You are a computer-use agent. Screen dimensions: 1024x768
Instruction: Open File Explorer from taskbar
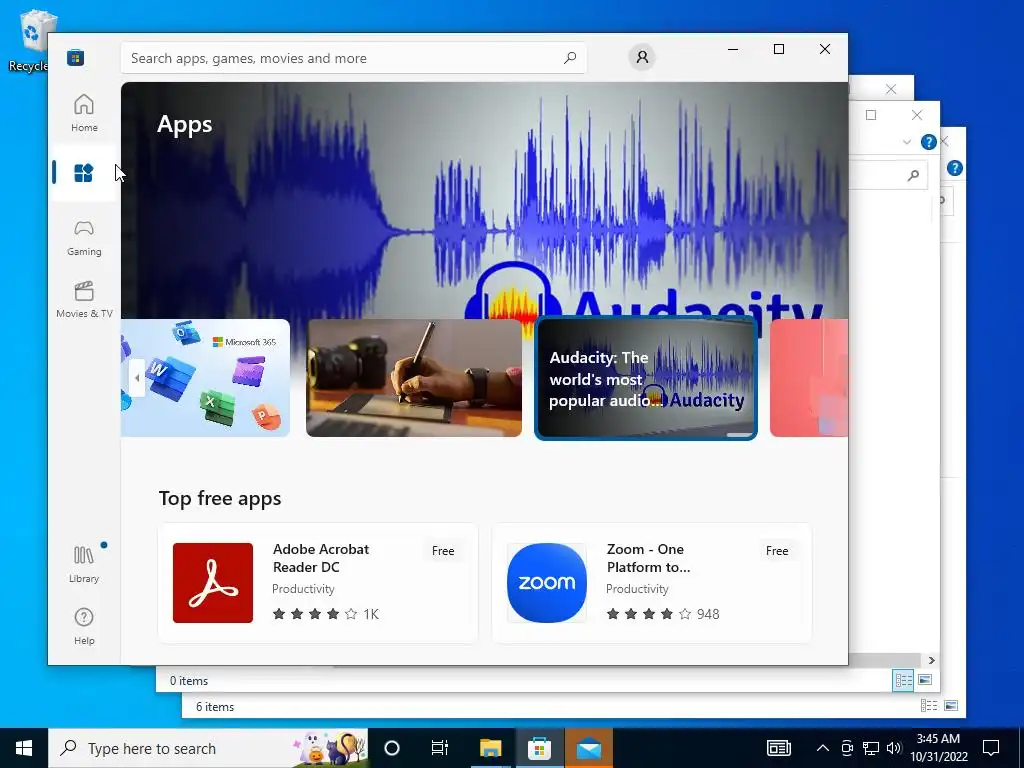pos(490,748)
